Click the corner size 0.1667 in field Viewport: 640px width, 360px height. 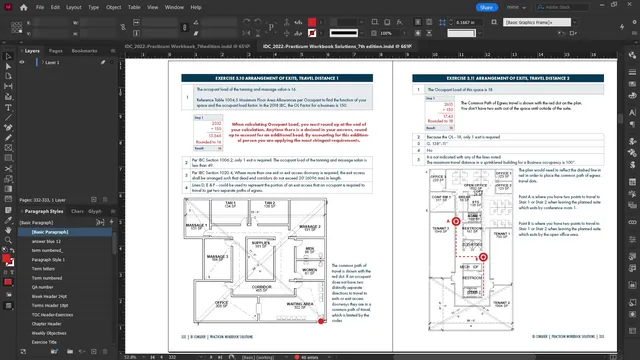click(x=469, y=22)
